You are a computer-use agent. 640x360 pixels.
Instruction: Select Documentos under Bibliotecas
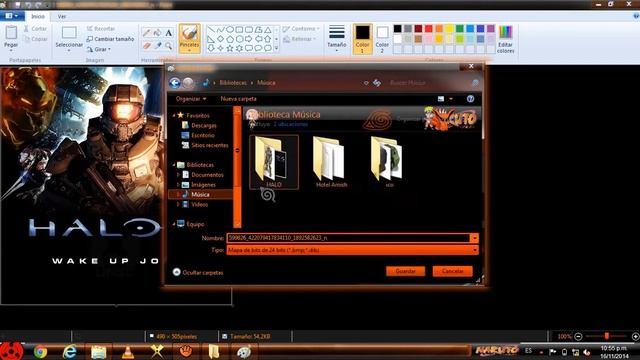tap(202, 175)
